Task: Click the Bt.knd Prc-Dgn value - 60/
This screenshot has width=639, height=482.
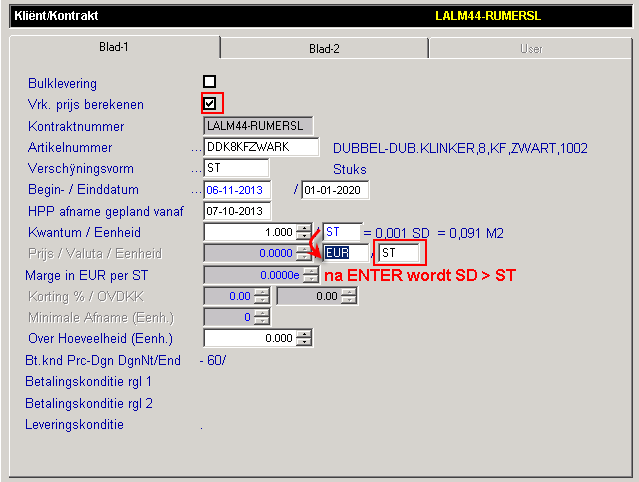Action: pos(213,361)
